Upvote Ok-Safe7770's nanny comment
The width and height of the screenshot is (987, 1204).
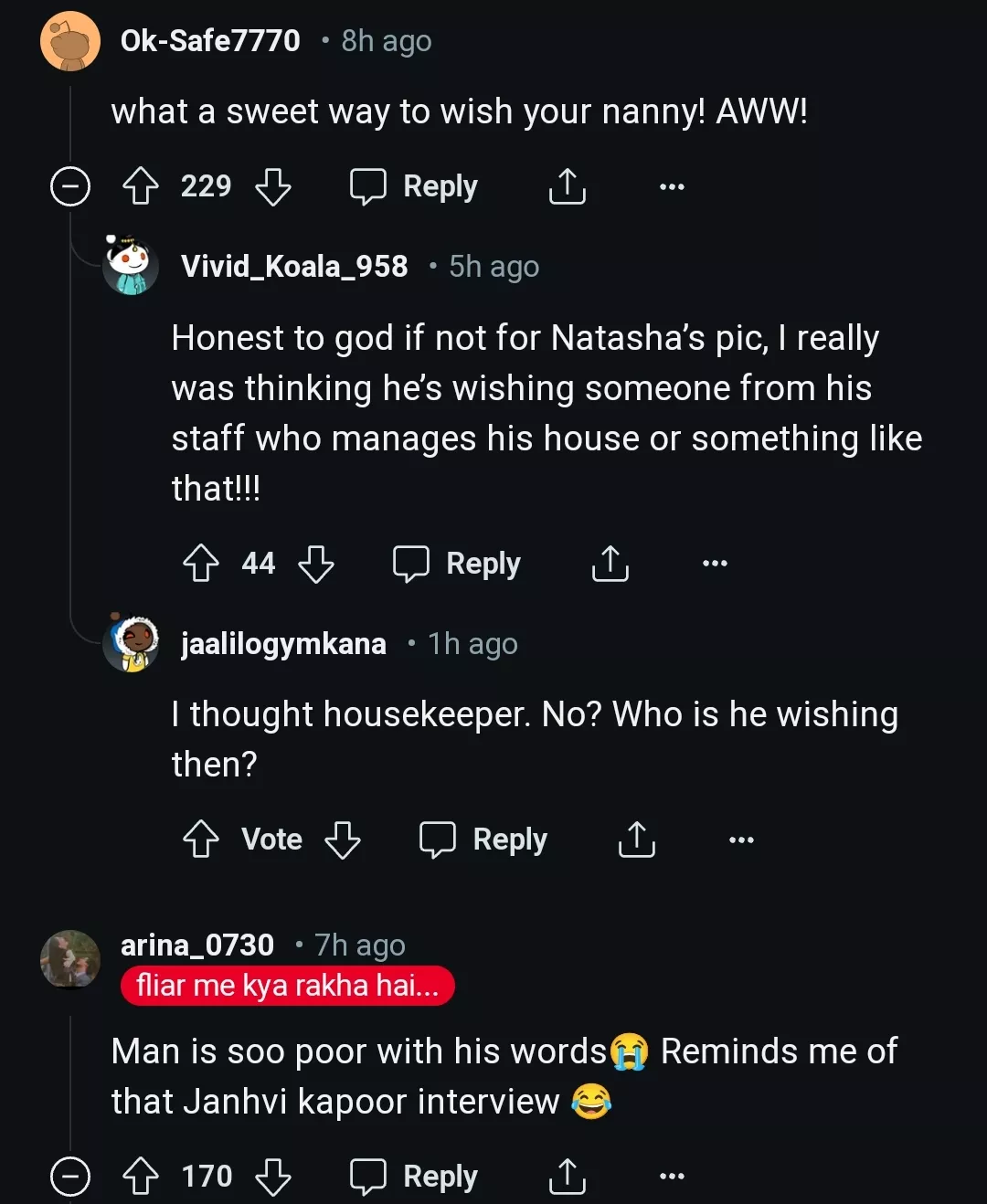141,187
